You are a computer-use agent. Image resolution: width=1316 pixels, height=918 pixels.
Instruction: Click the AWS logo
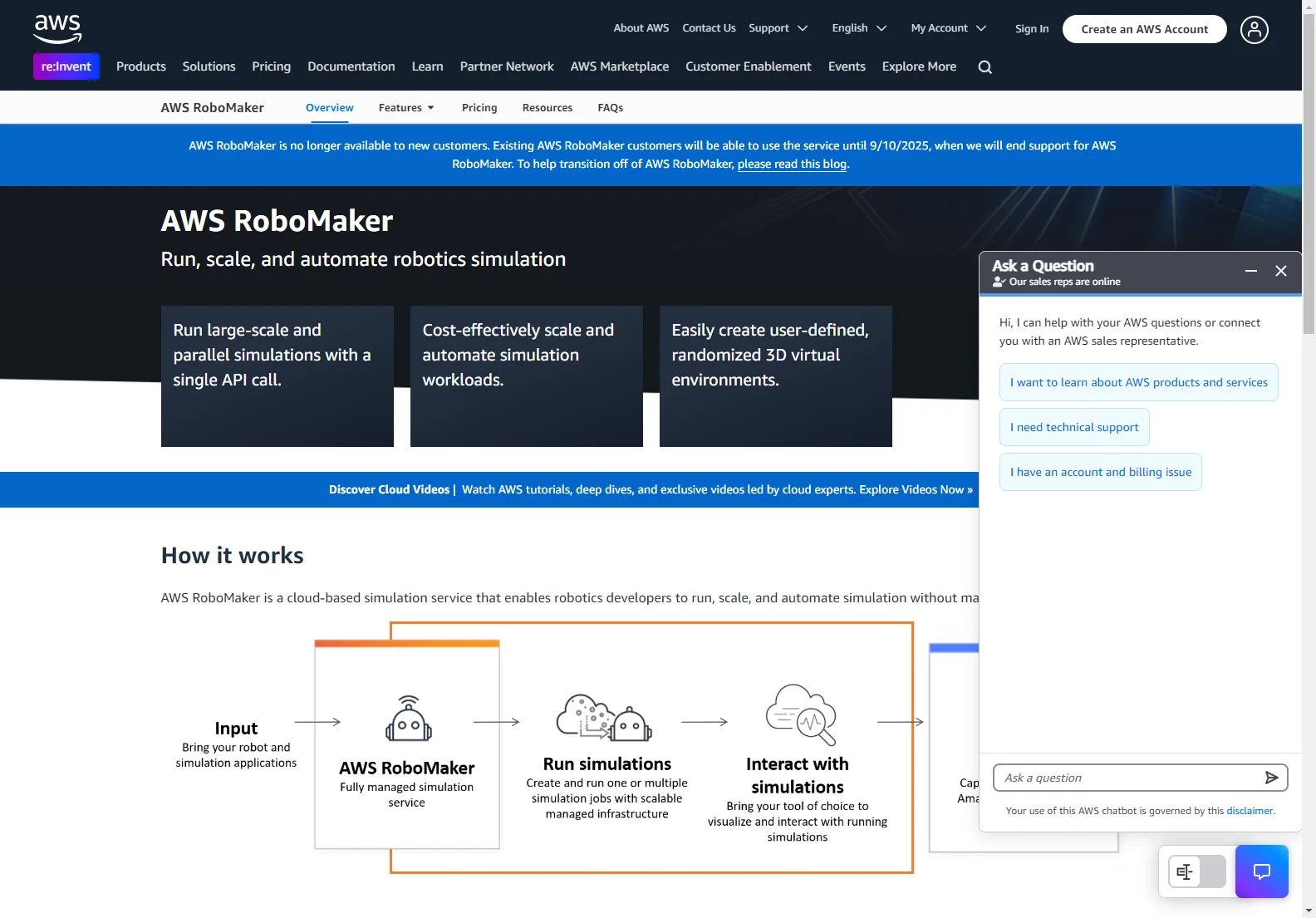57,29
